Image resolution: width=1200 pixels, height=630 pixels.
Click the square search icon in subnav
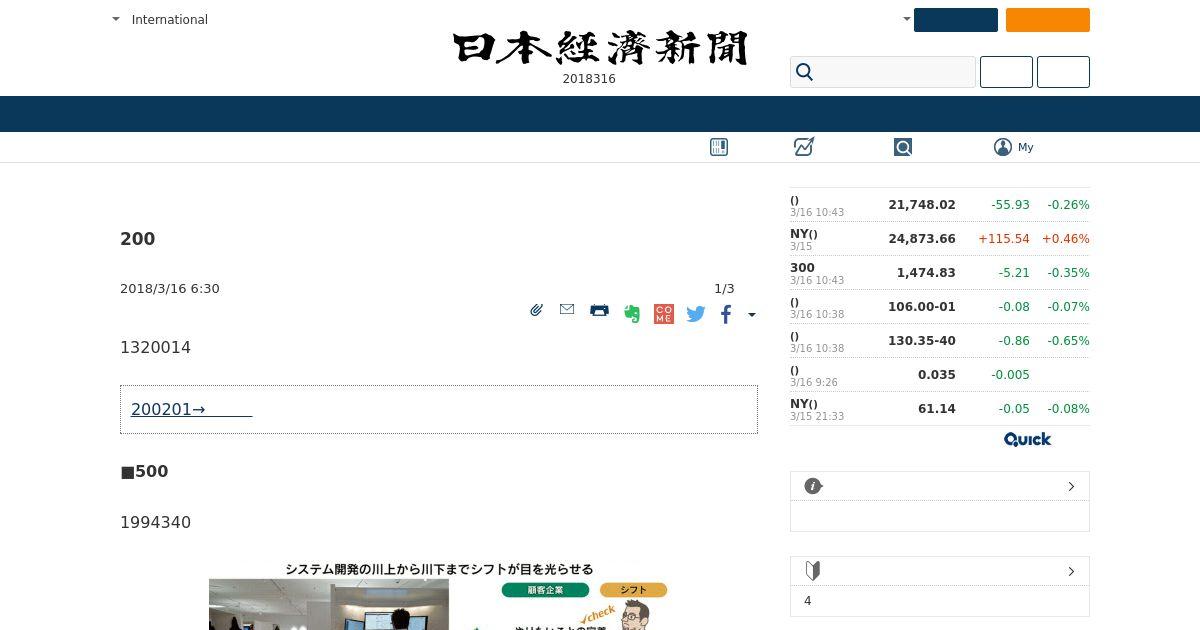coord(903,147)
